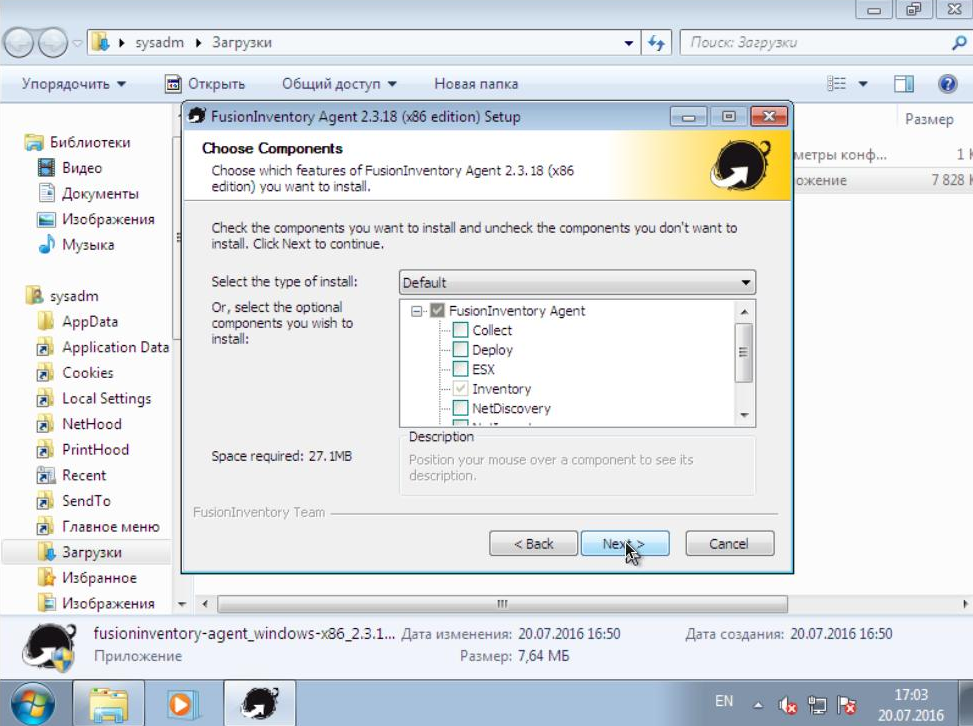Viewport: 973px width, 726px height.
Task: Click Новая папка in the Explorer toolbar
Action: (x=476, y=84)
